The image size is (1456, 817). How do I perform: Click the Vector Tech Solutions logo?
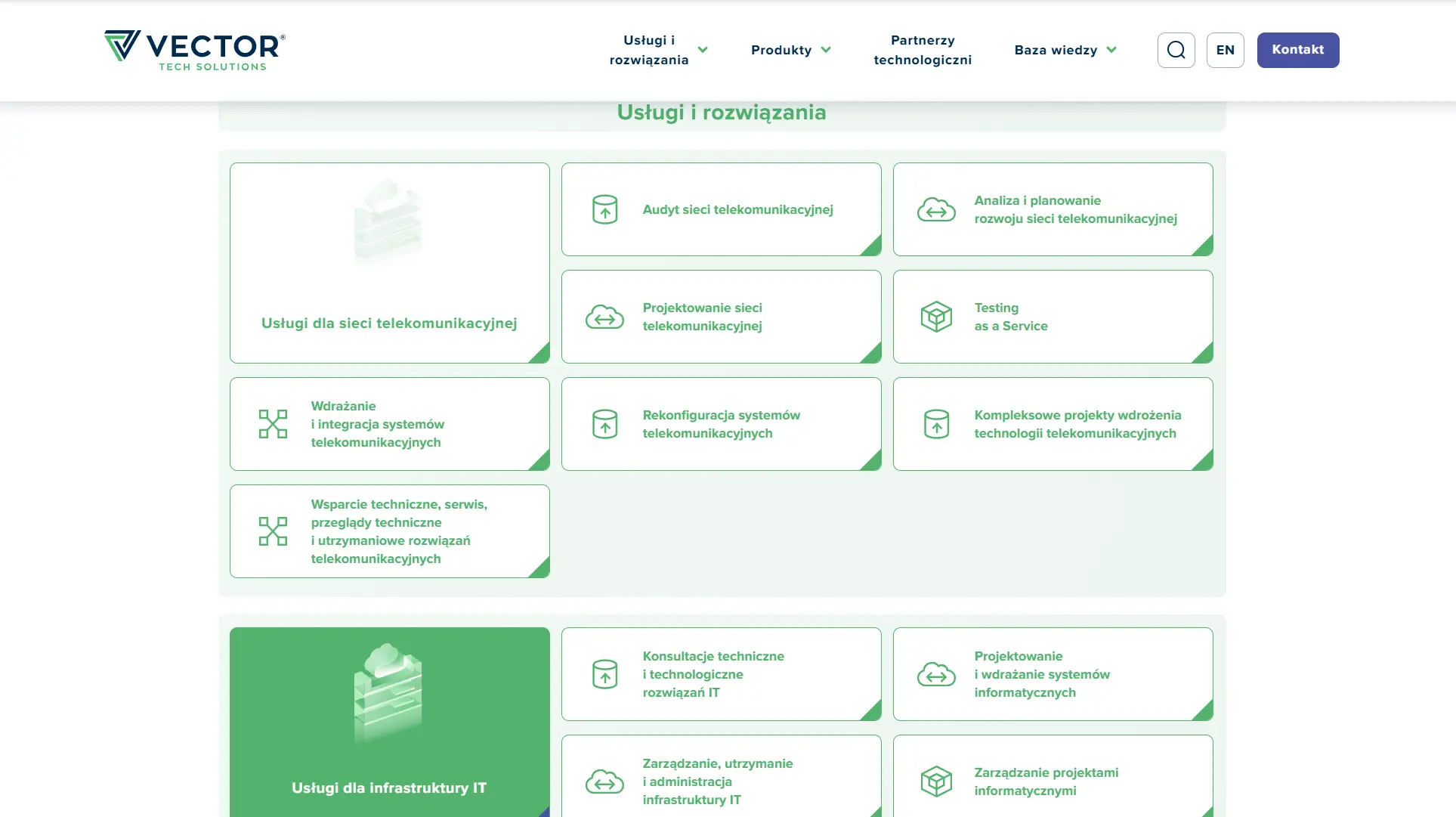(x=195, y=51)
